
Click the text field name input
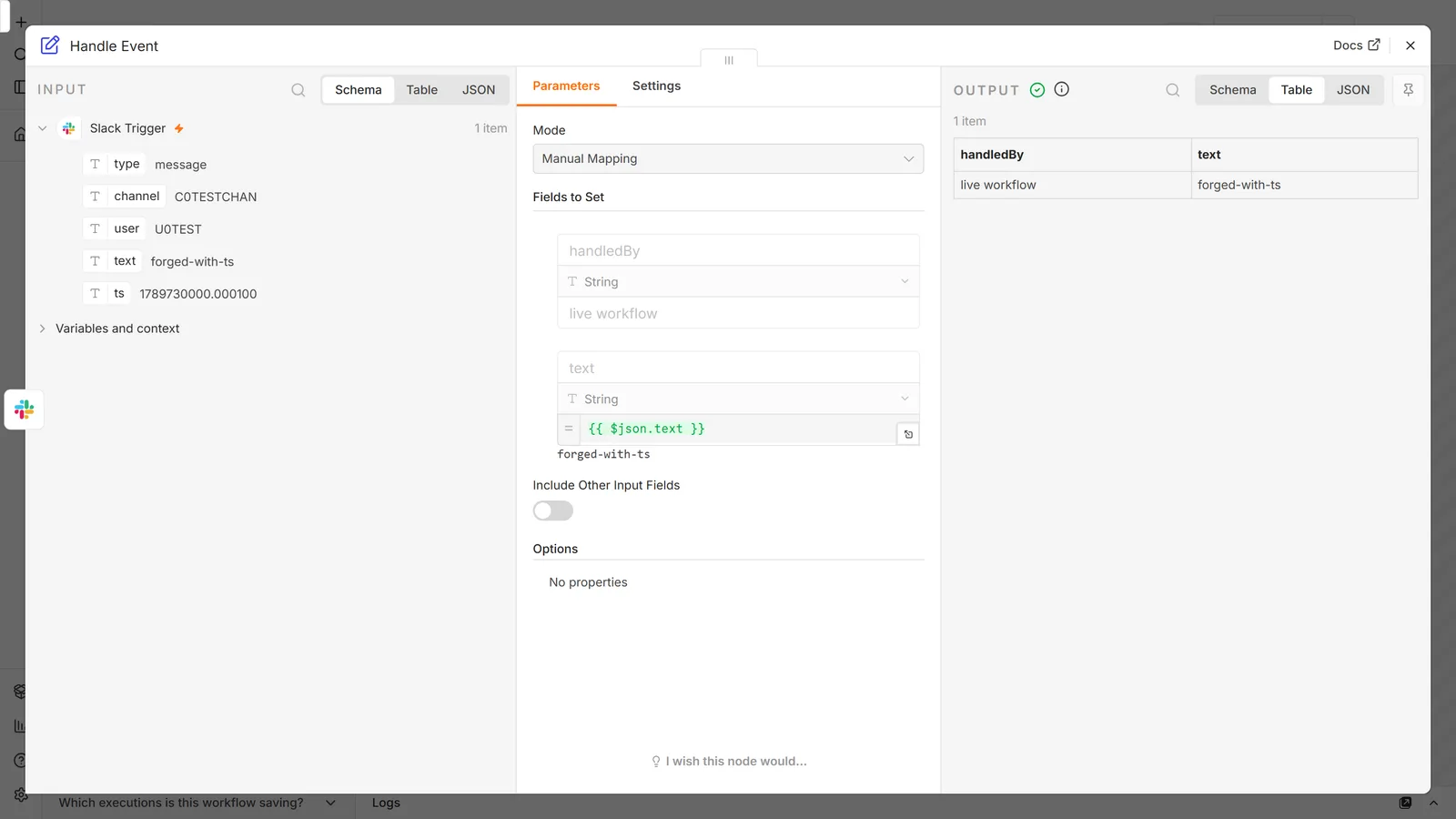[x=738, y=368]
